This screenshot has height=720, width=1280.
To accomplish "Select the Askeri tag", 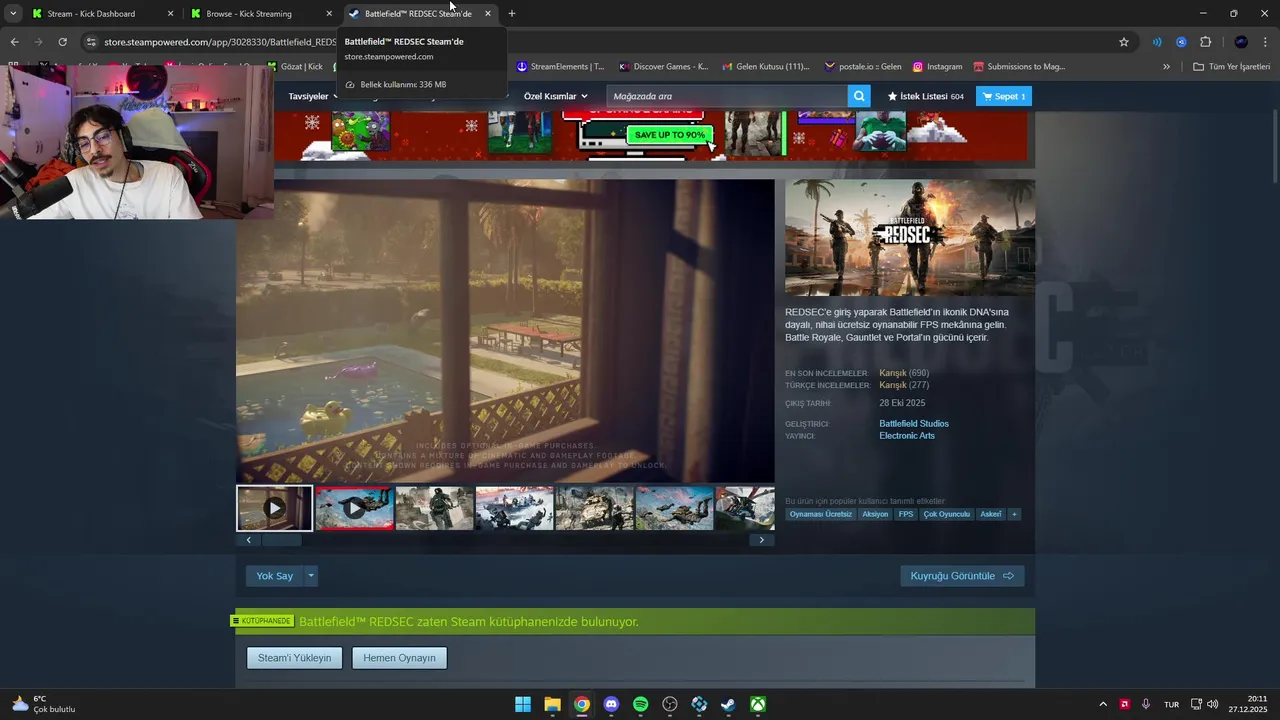I will point(991,514).
